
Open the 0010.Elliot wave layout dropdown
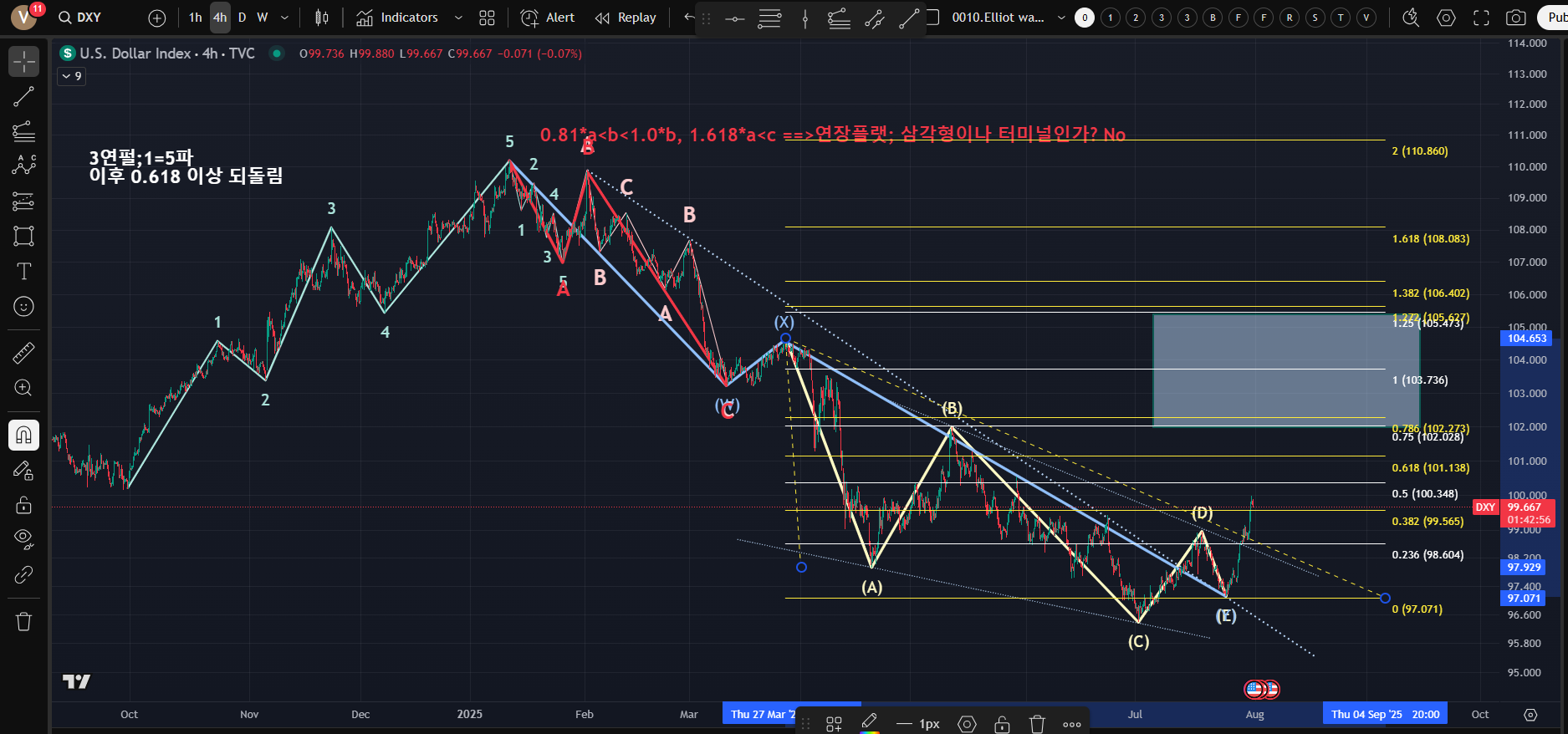pos(1061,18)
